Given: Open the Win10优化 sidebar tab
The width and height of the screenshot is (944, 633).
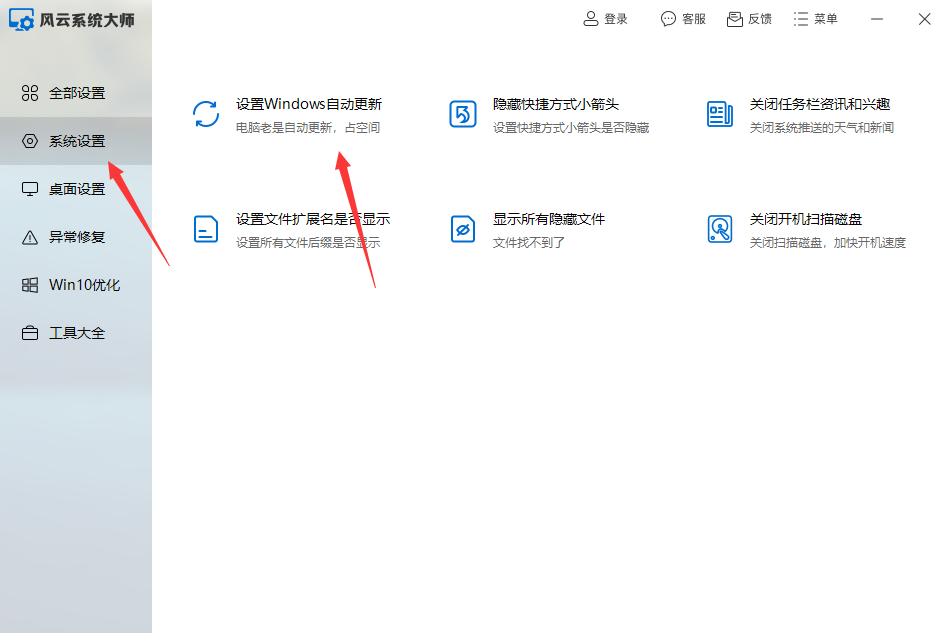Looking at the screenshot, I should tap(76, 285).
